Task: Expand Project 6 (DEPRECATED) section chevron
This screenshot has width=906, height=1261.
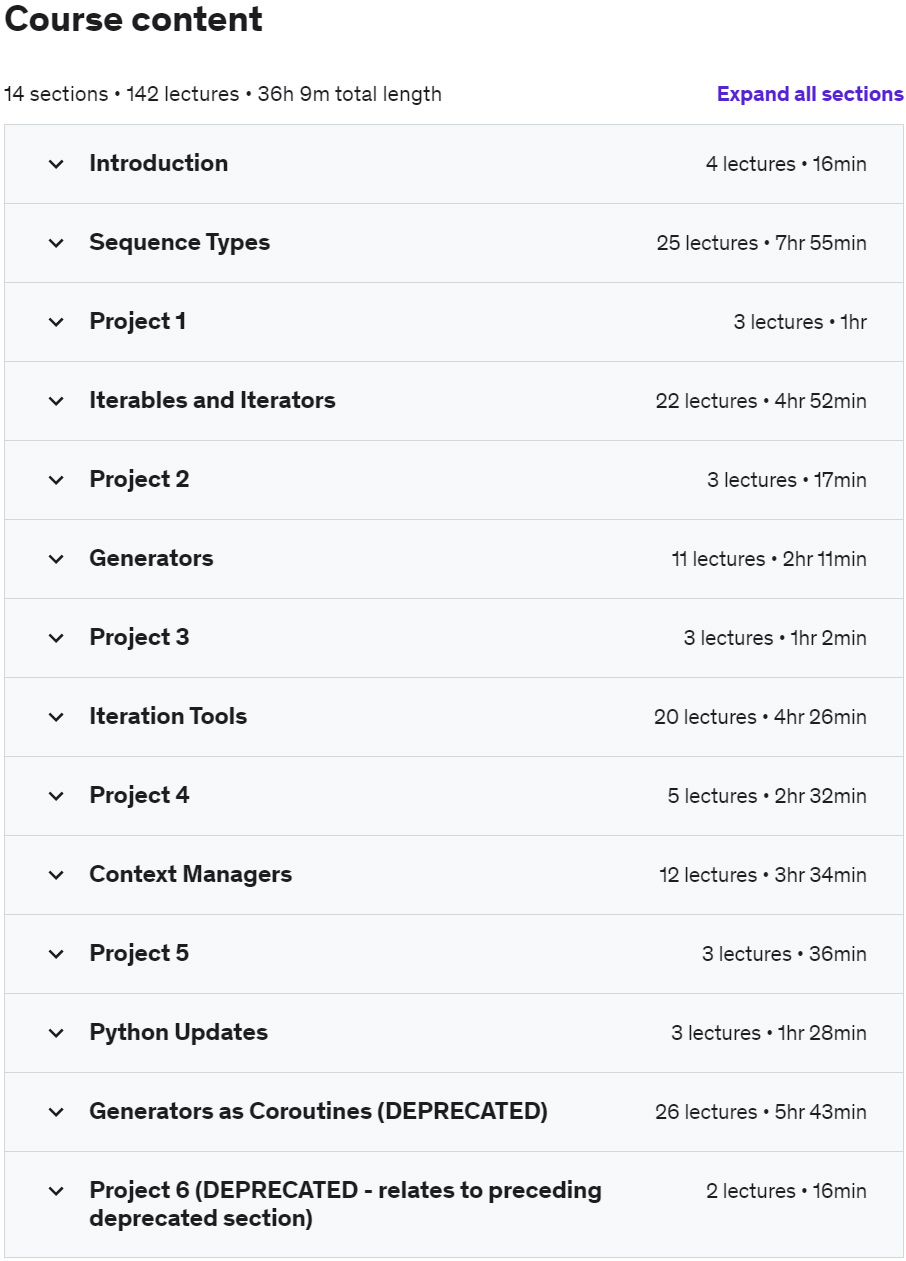Action: (56, 1191)
